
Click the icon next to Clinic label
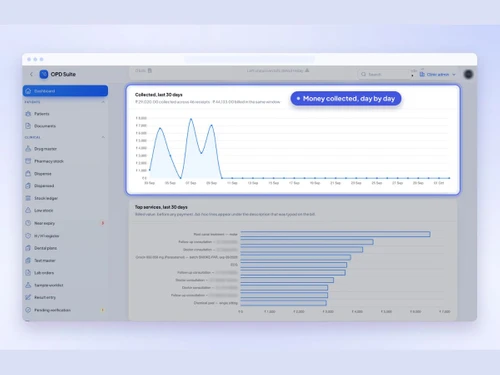click(150, 70)
